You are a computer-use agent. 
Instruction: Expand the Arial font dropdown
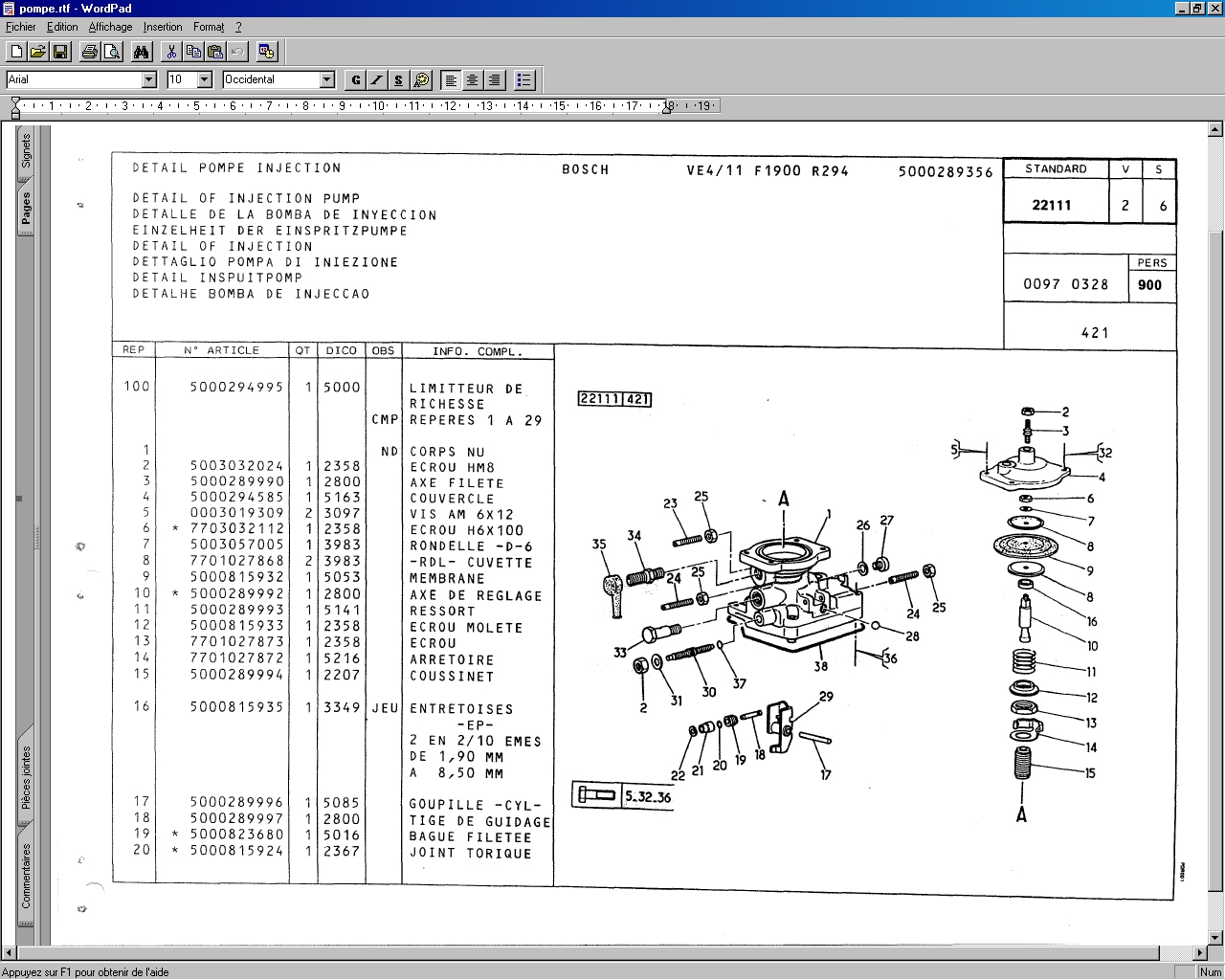click(x=148, y=80)
